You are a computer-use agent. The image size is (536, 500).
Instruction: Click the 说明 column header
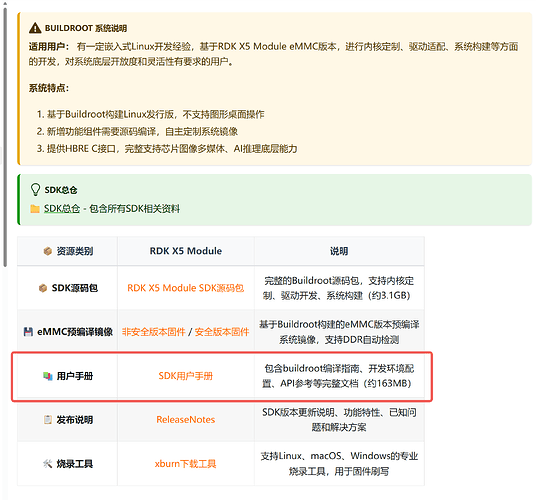339,251
